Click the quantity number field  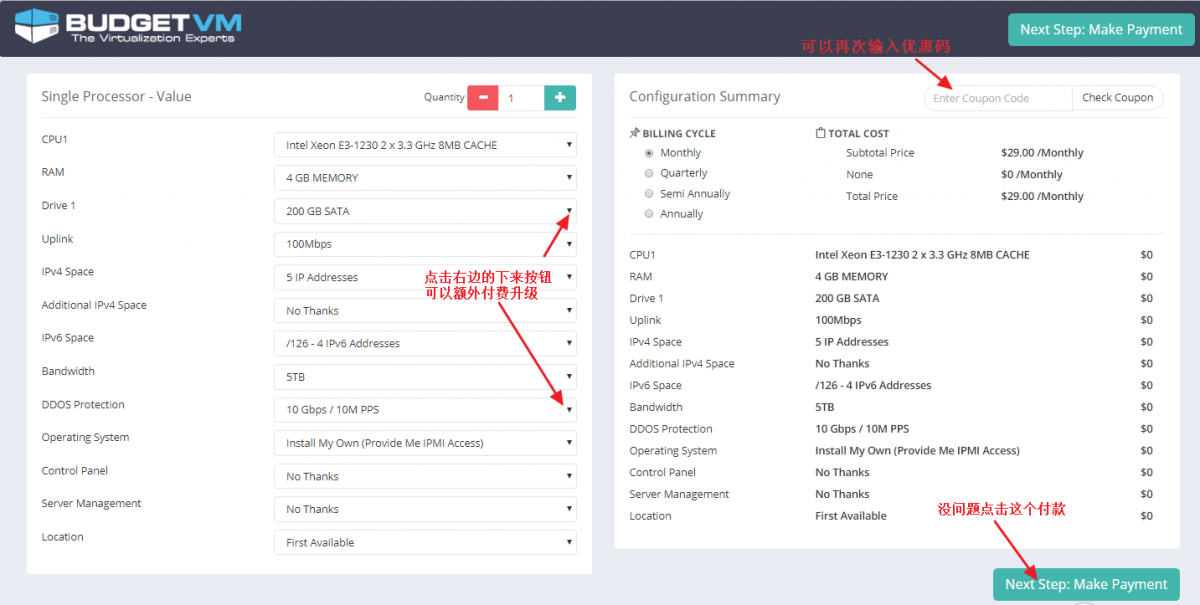(x=521, y=98)
